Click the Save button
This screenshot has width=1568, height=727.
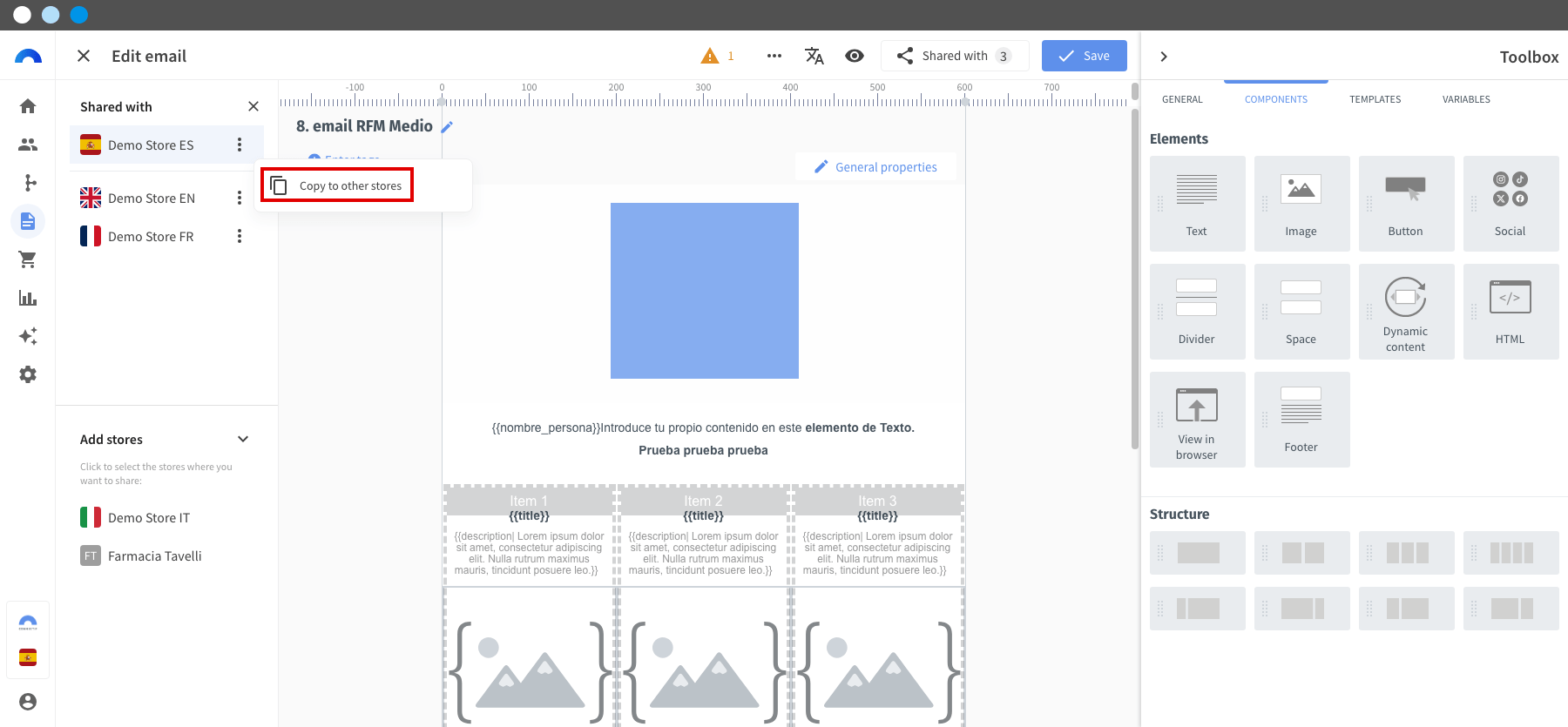tap(1084, 56)
